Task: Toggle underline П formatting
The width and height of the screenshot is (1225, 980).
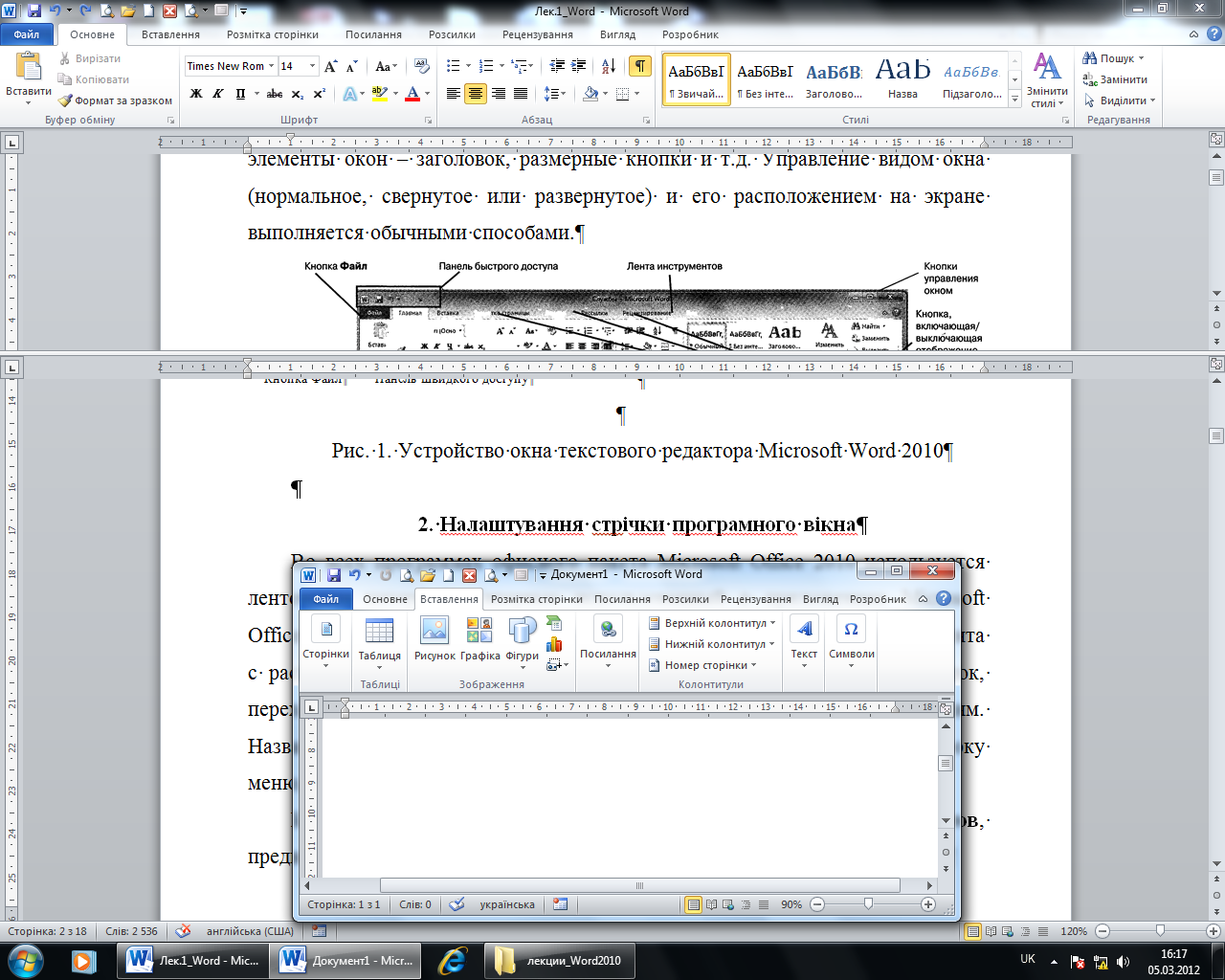Action: (240, 94)
